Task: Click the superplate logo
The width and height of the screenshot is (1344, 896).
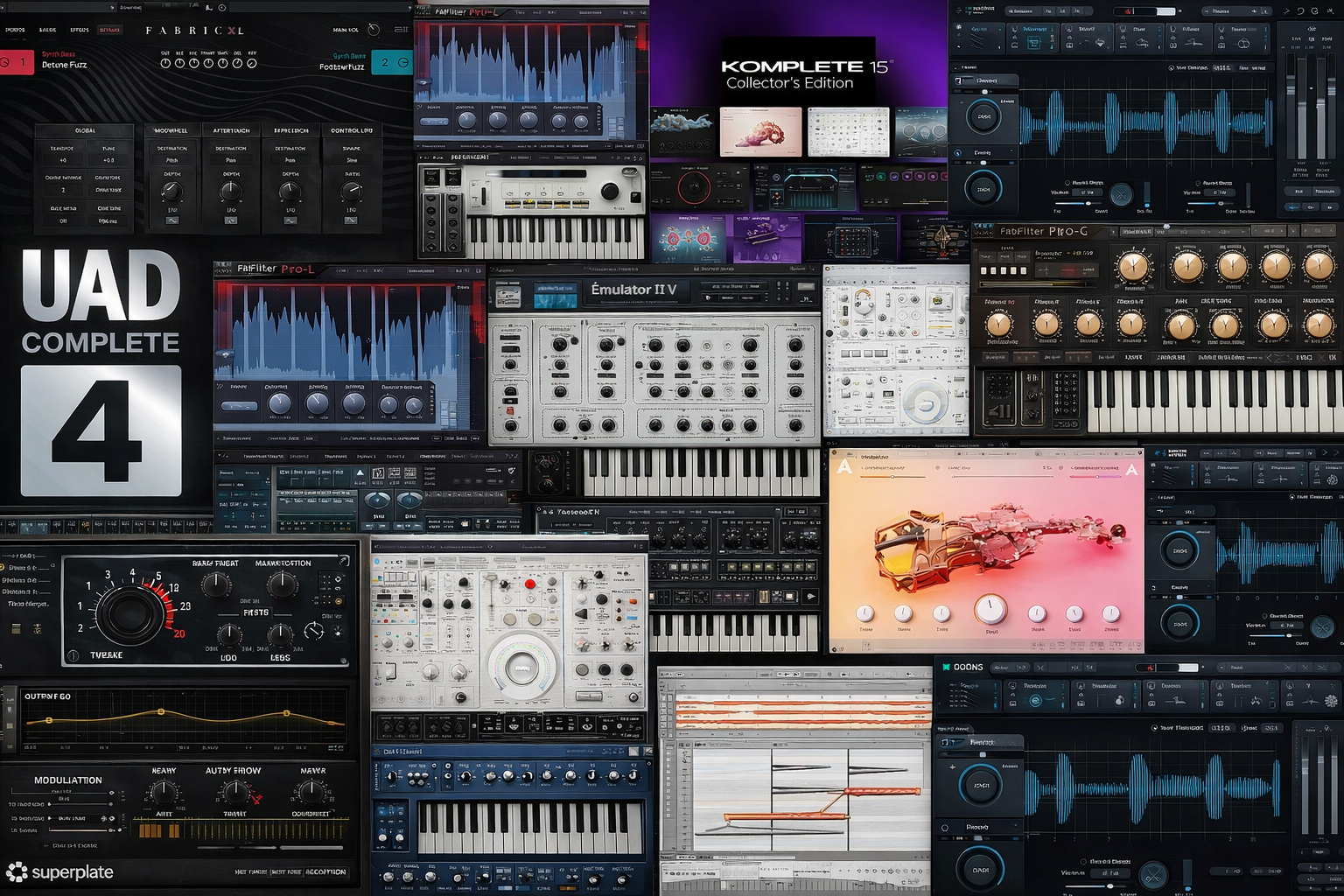Action: tap(60, 872)
